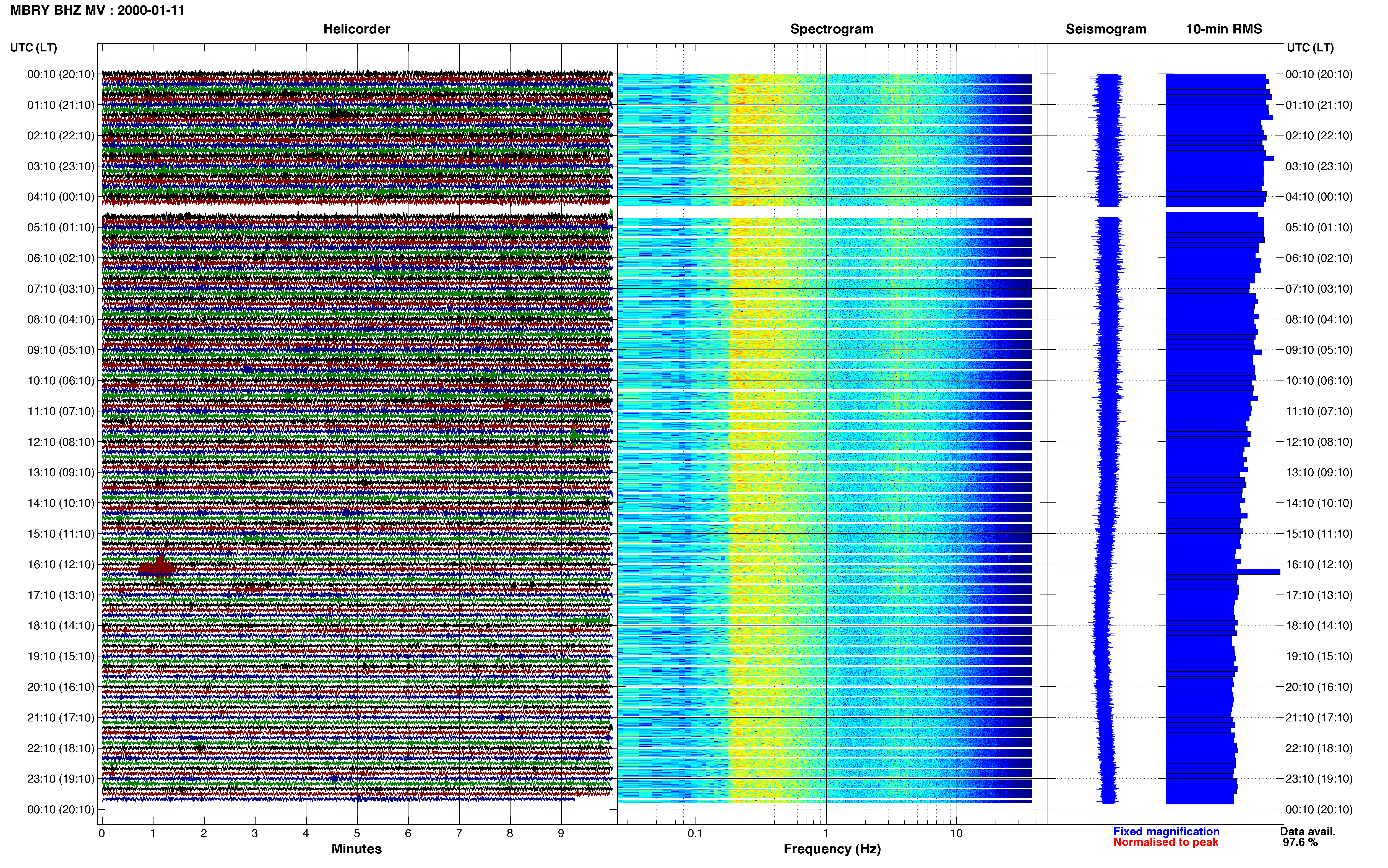Click the '9' minutes tick label
Viewport: 1388px width, 868px height.
tap(561, 833)
